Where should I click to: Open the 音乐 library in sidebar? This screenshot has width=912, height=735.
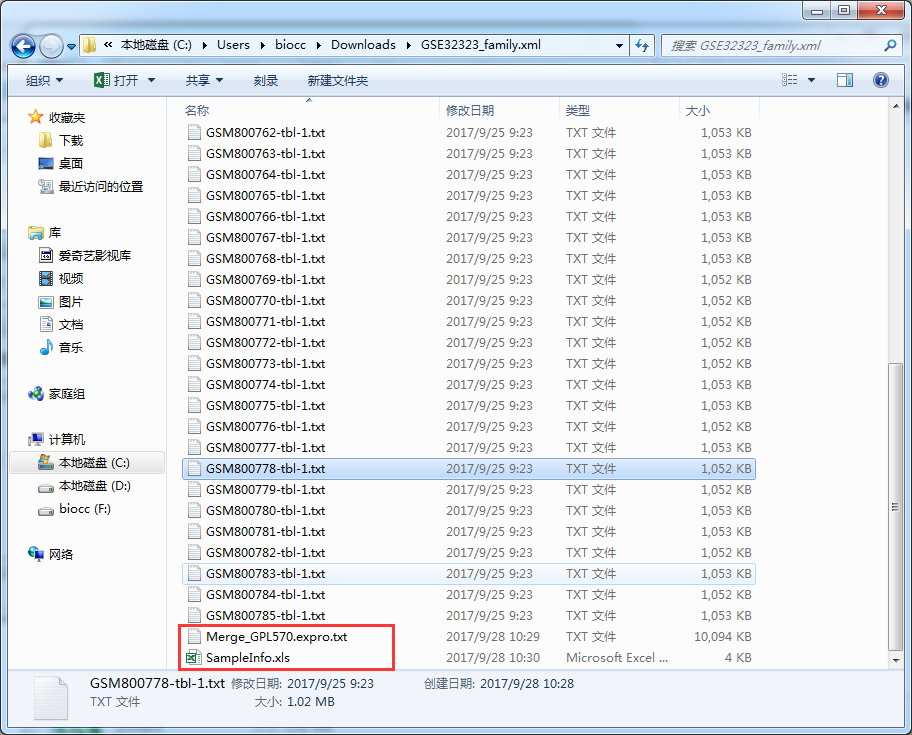(x=46, y=348)
